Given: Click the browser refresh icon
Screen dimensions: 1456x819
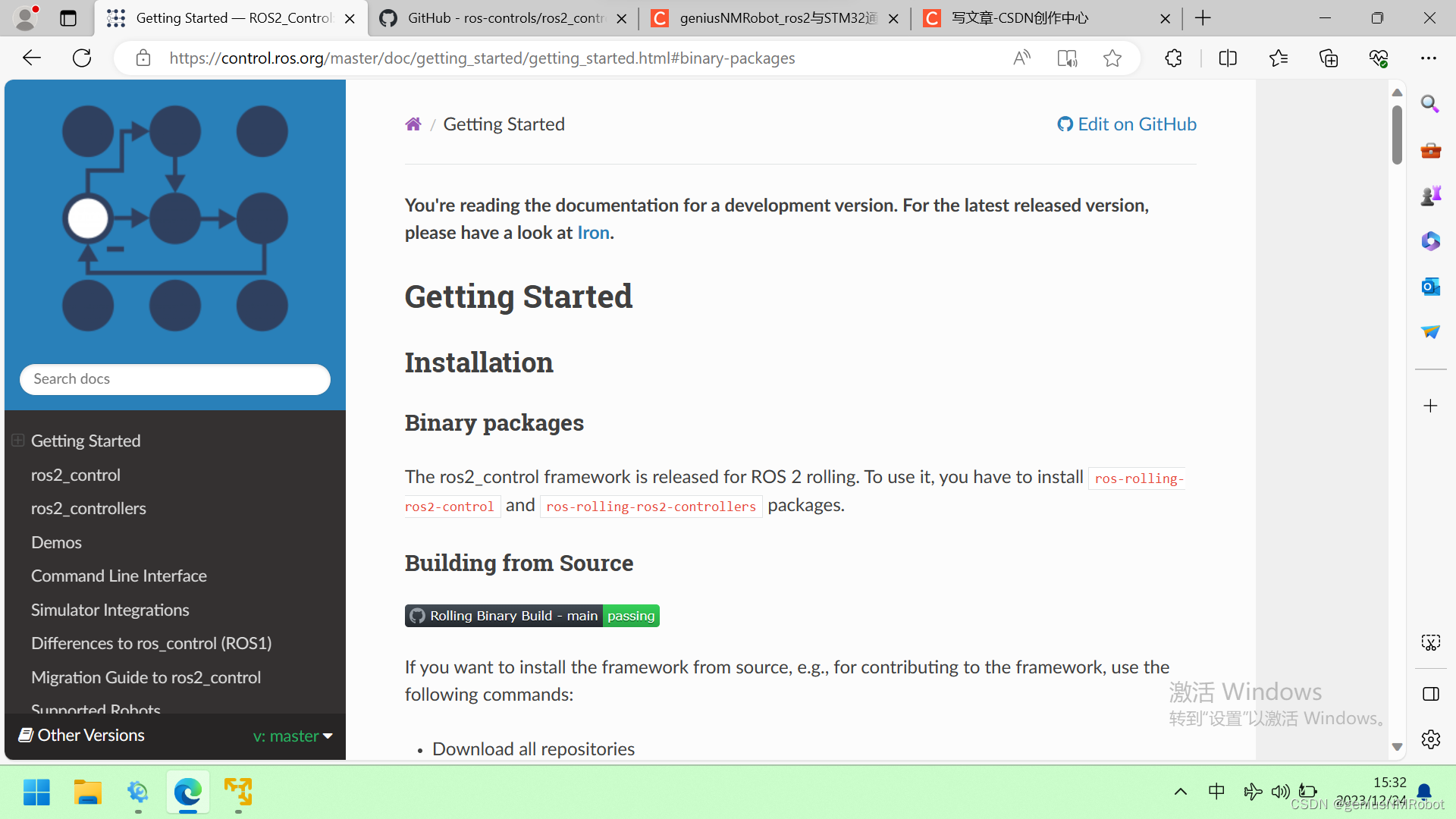Looking at the screenshot, I should point(83,57).
